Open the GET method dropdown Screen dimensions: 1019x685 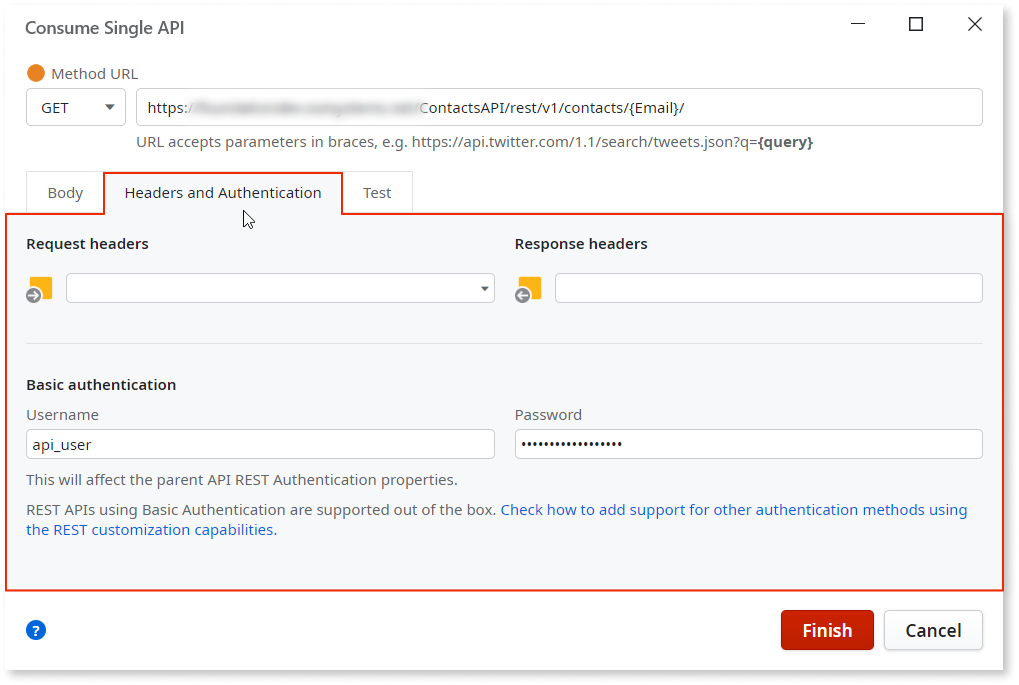tap(111, 107)
